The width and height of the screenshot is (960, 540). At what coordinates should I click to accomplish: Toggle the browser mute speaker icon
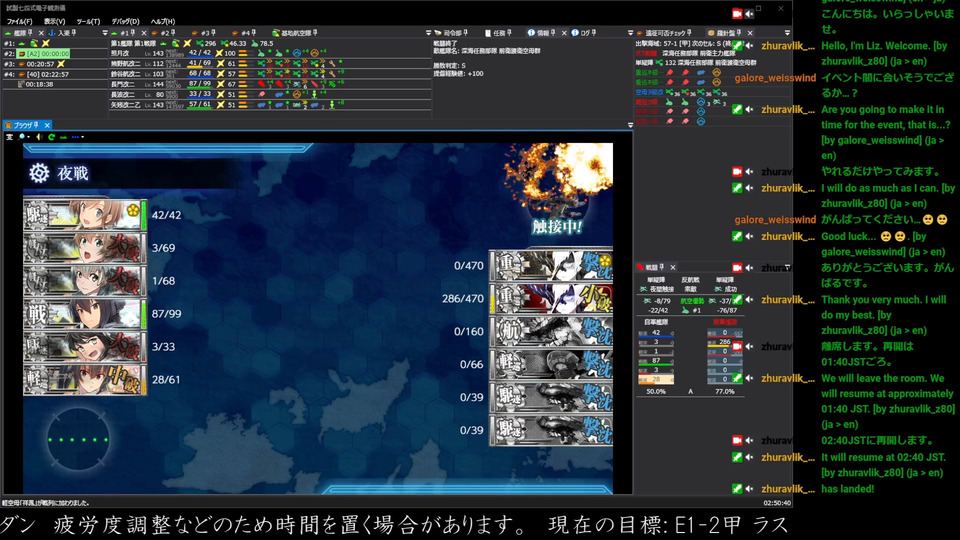point(39,137)
